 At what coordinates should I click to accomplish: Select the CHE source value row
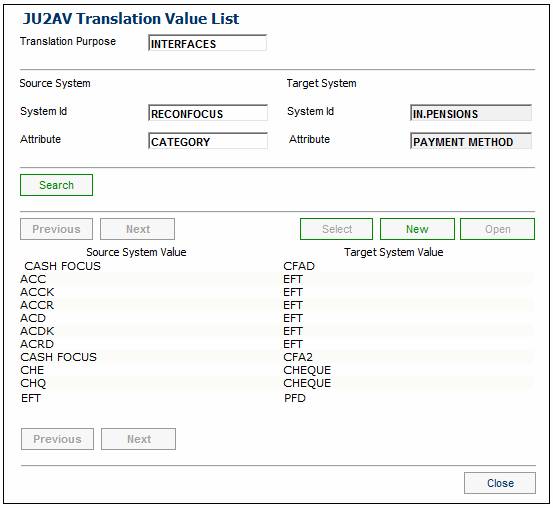pos(277,370)
